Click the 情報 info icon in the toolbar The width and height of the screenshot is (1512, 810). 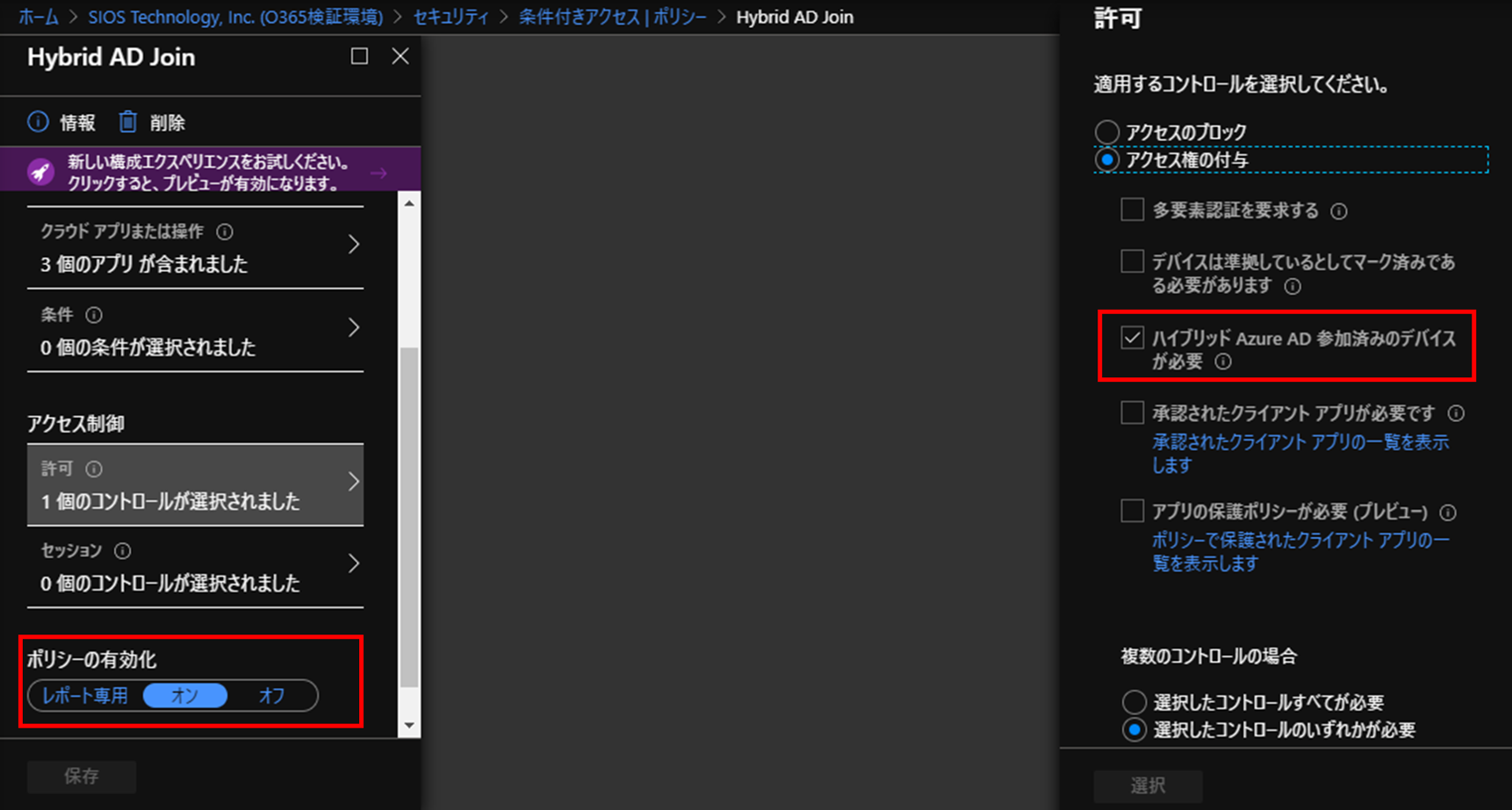(36, 123)
